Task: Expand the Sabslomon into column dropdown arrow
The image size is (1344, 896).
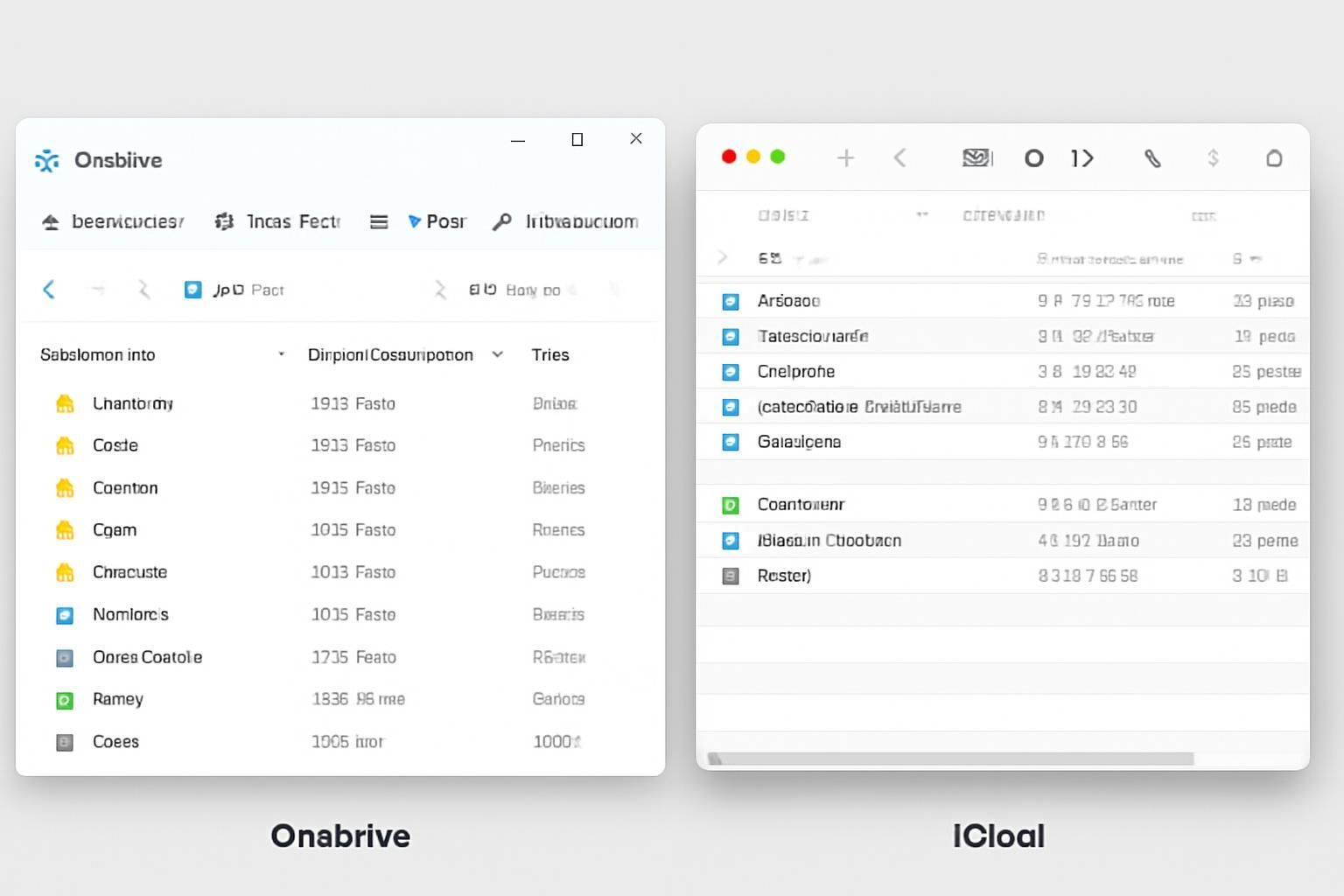Action: (281, 354)
